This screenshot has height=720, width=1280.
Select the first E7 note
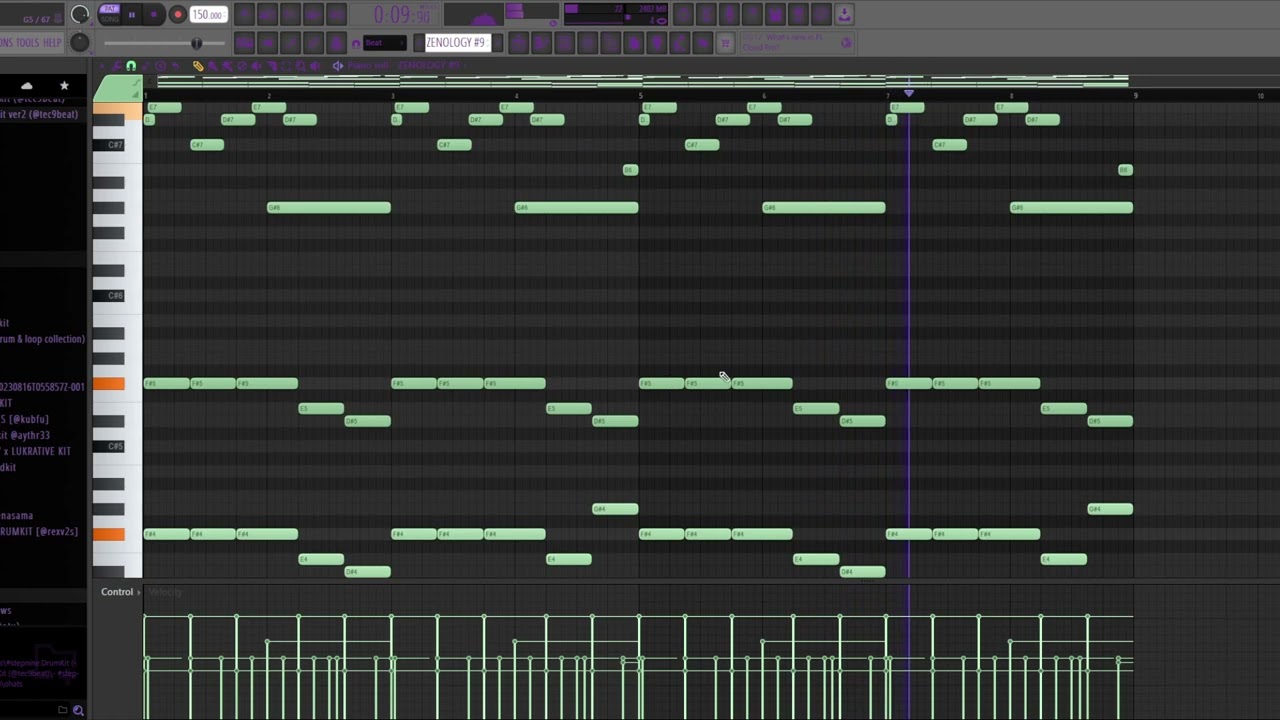pos(165,107)
